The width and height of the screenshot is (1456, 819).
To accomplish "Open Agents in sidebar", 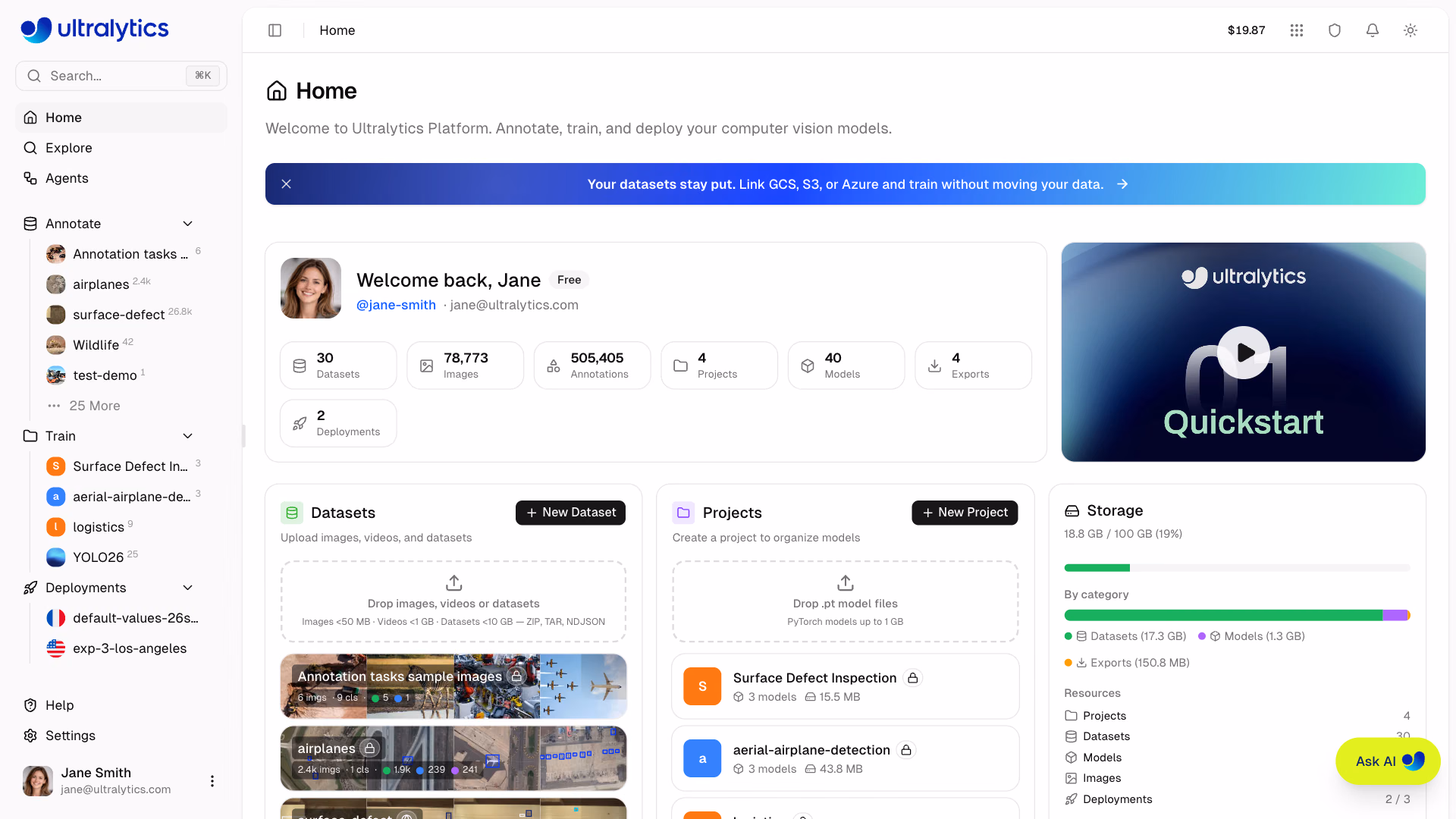I will 121,178.
